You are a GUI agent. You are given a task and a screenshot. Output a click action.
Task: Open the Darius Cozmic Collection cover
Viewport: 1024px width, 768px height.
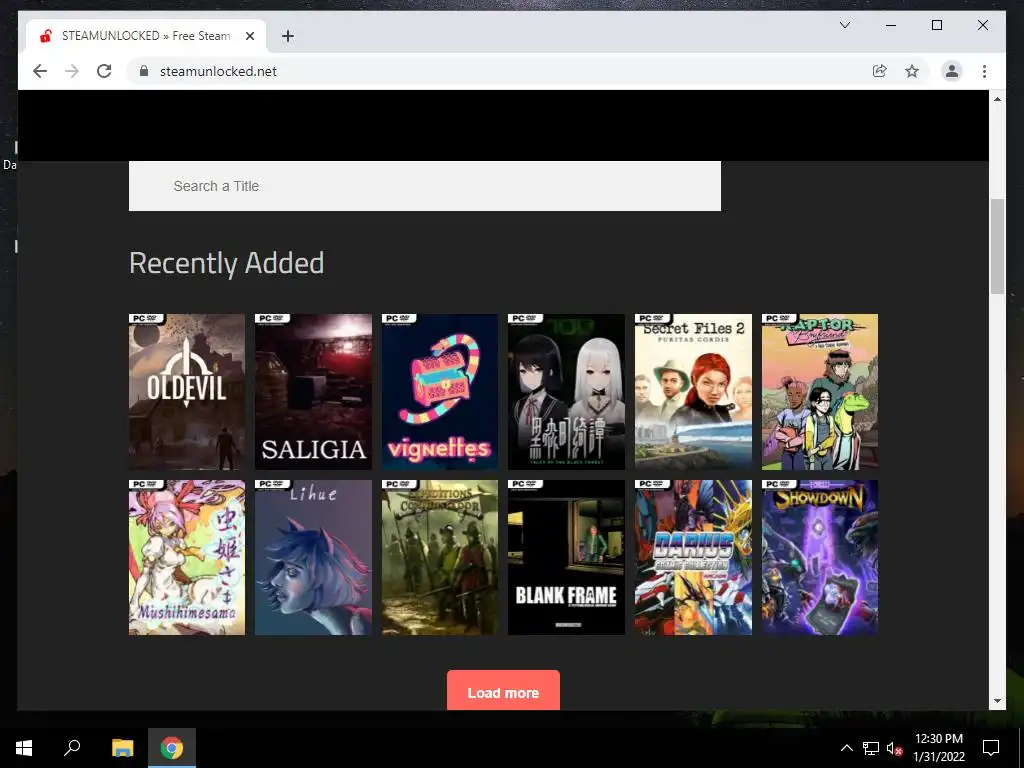[x=693, y=558]
